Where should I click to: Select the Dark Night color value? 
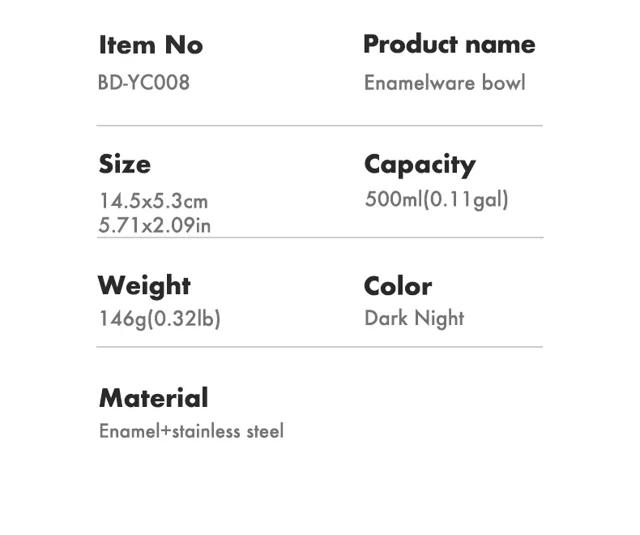coord(414,318)
